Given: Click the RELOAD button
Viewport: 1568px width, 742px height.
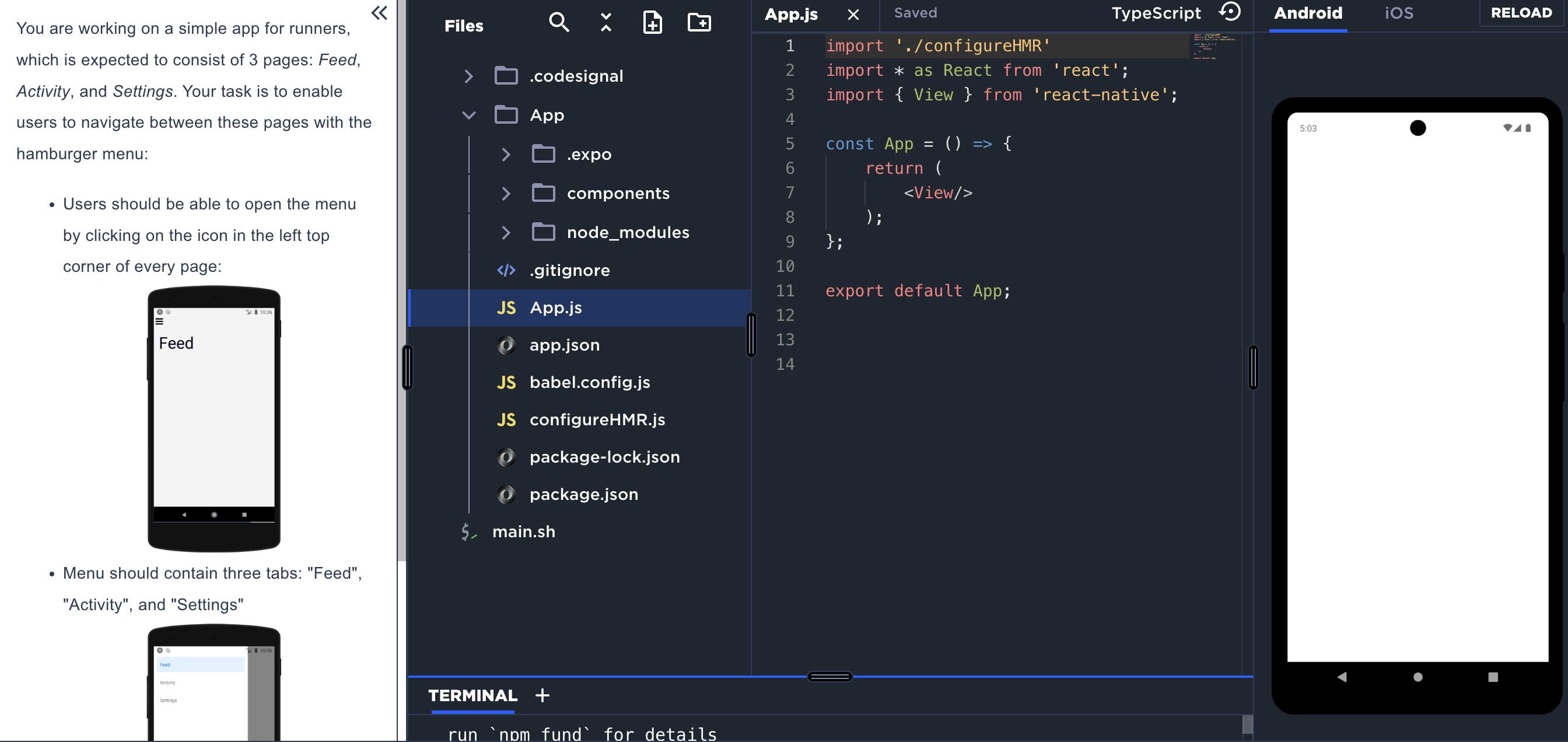Looking at the screenshot, I should point(1521,13).
